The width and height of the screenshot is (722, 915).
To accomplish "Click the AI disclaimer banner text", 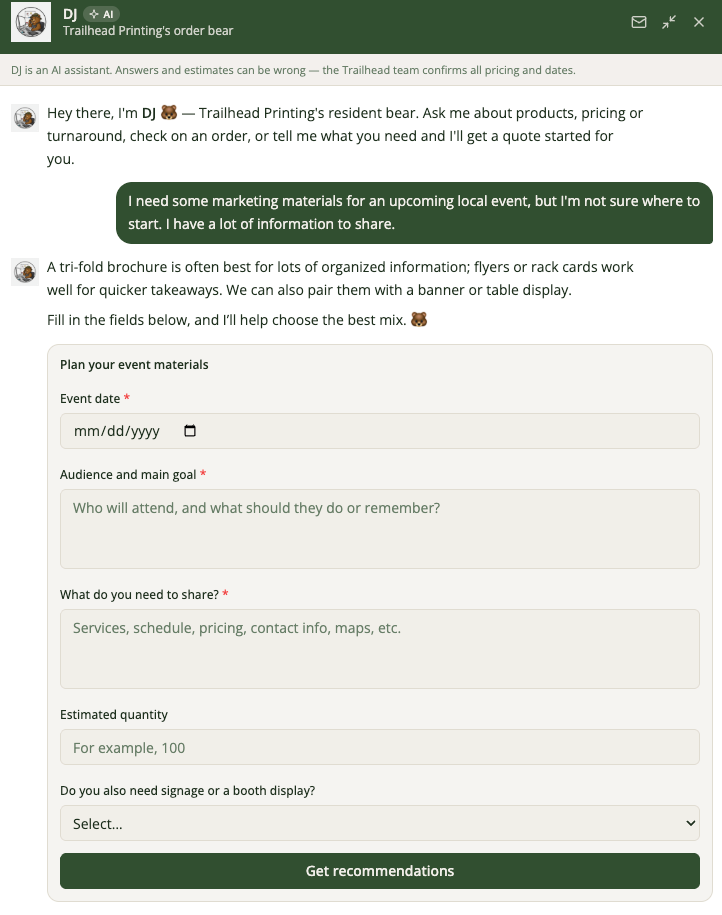I will tap(293, 70).
